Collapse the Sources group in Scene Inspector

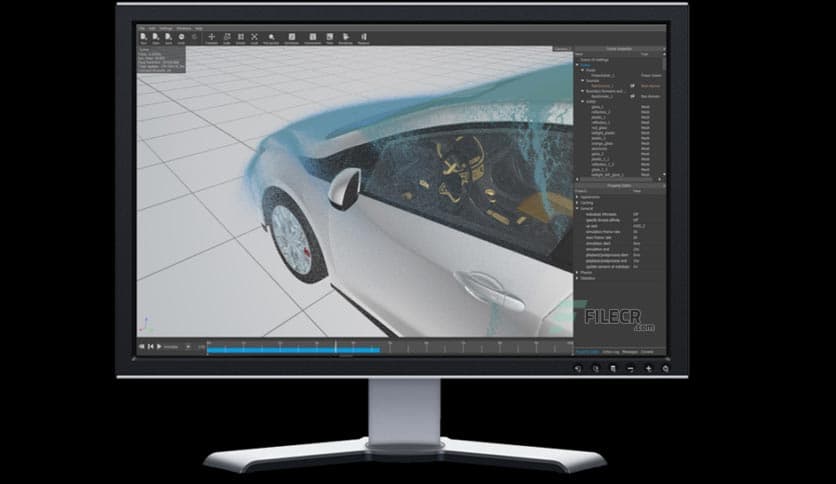(583, 80)
